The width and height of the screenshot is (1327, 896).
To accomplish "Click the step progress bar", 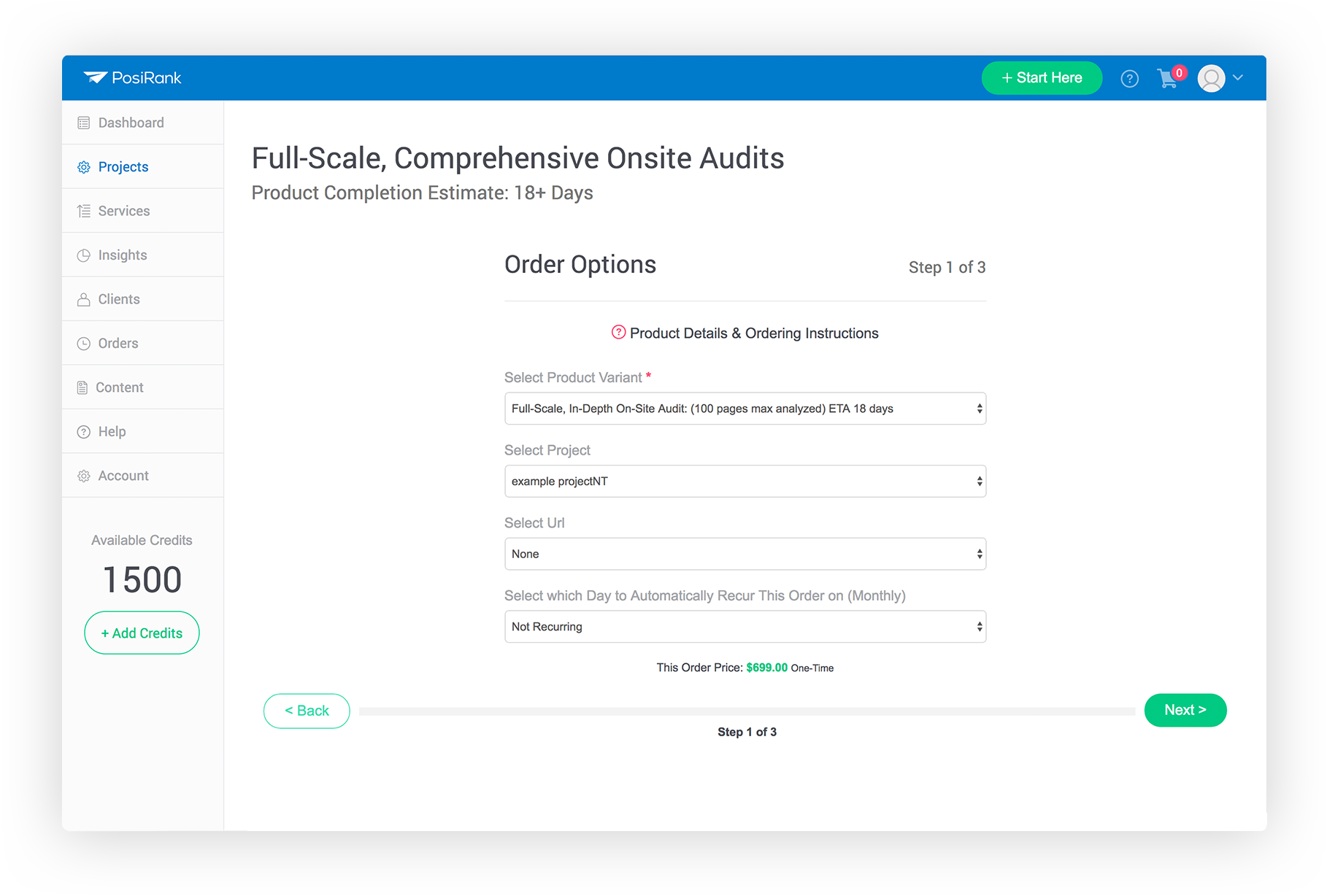I will [x=747, y=711].
